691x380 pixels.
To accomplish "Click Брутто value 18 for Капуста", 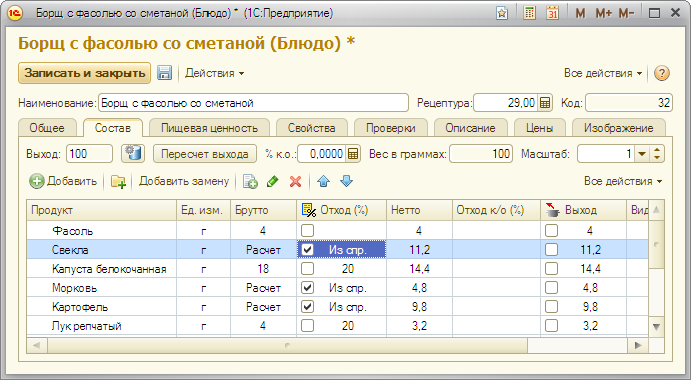I will coord(263,269).
